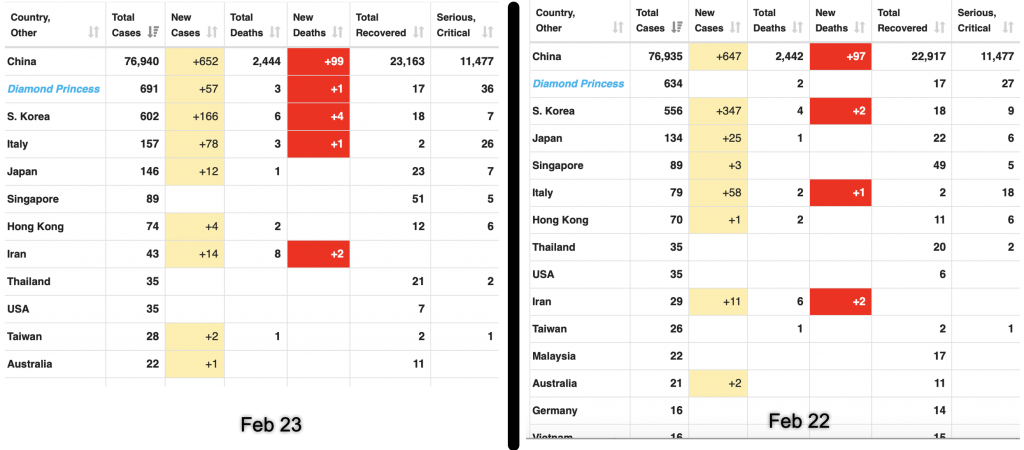Image resolution: width=1024 pixels, height=450 pixels.
Task: Click the Total Deaths sort arrows in the right table
Action: pos(795,28)
